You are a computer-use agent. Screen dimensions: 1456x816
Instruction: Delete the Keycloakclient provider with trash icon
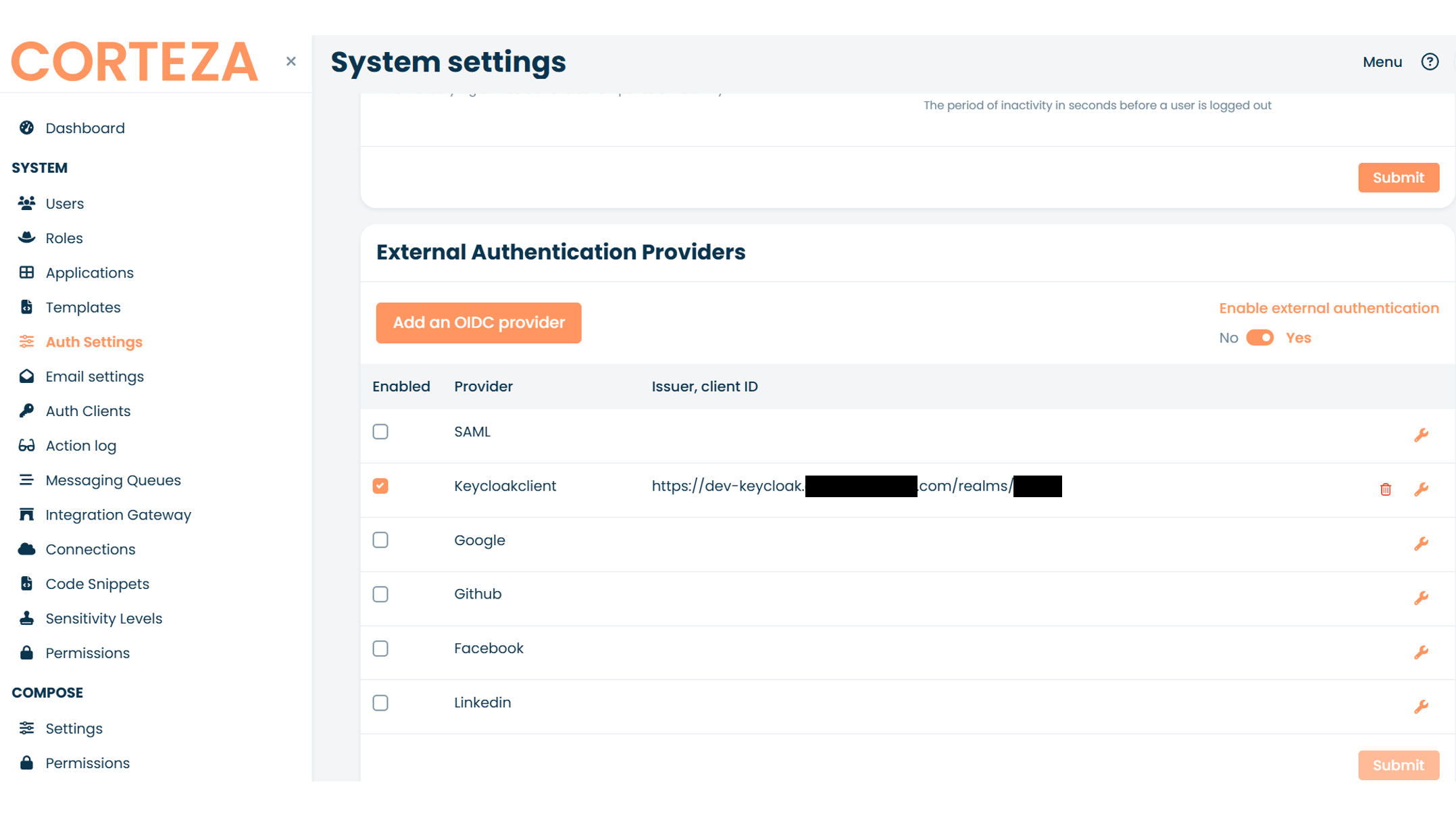[1386, 488]
